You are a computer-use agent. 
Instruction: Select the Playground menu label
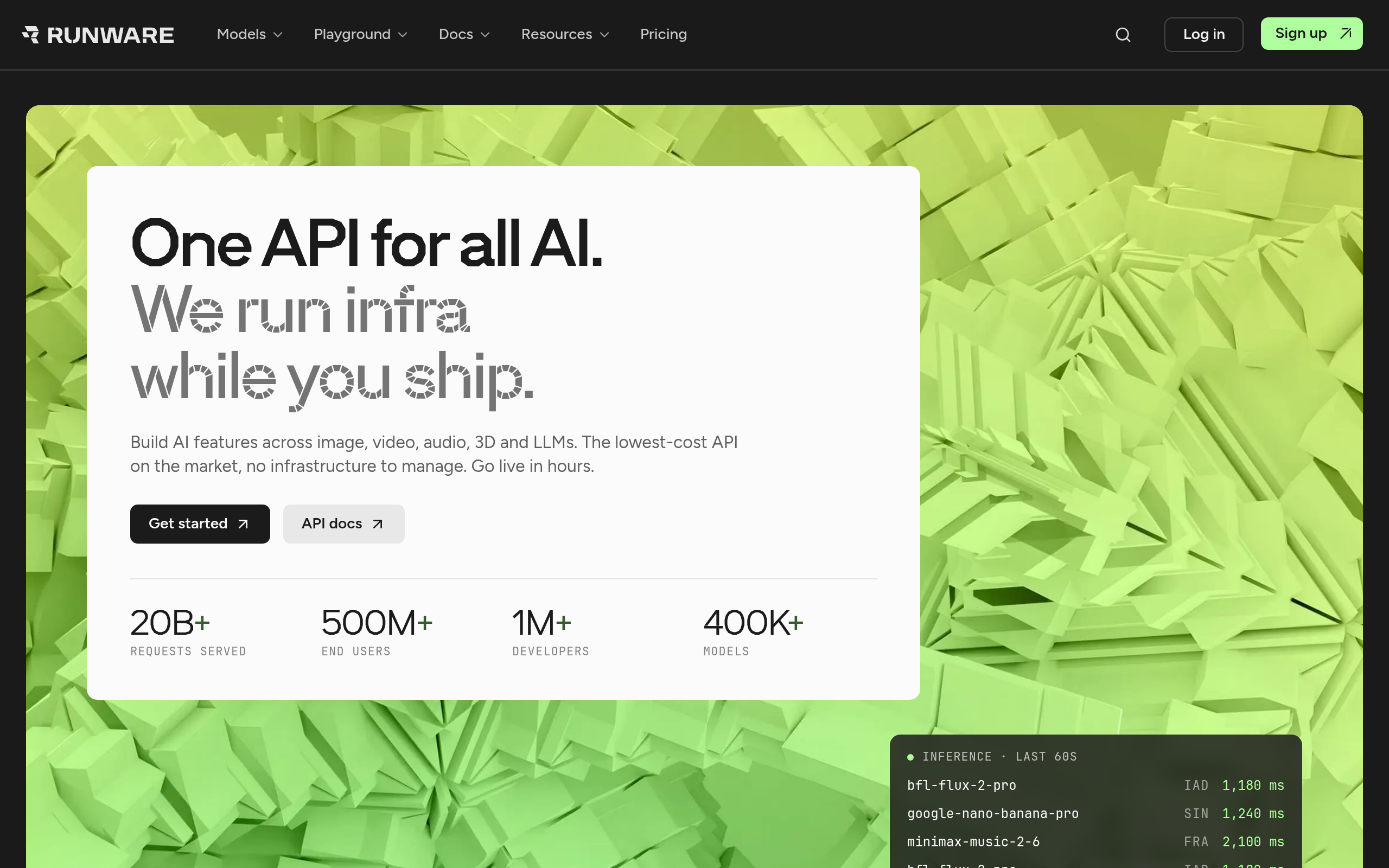tap(352, 34)
